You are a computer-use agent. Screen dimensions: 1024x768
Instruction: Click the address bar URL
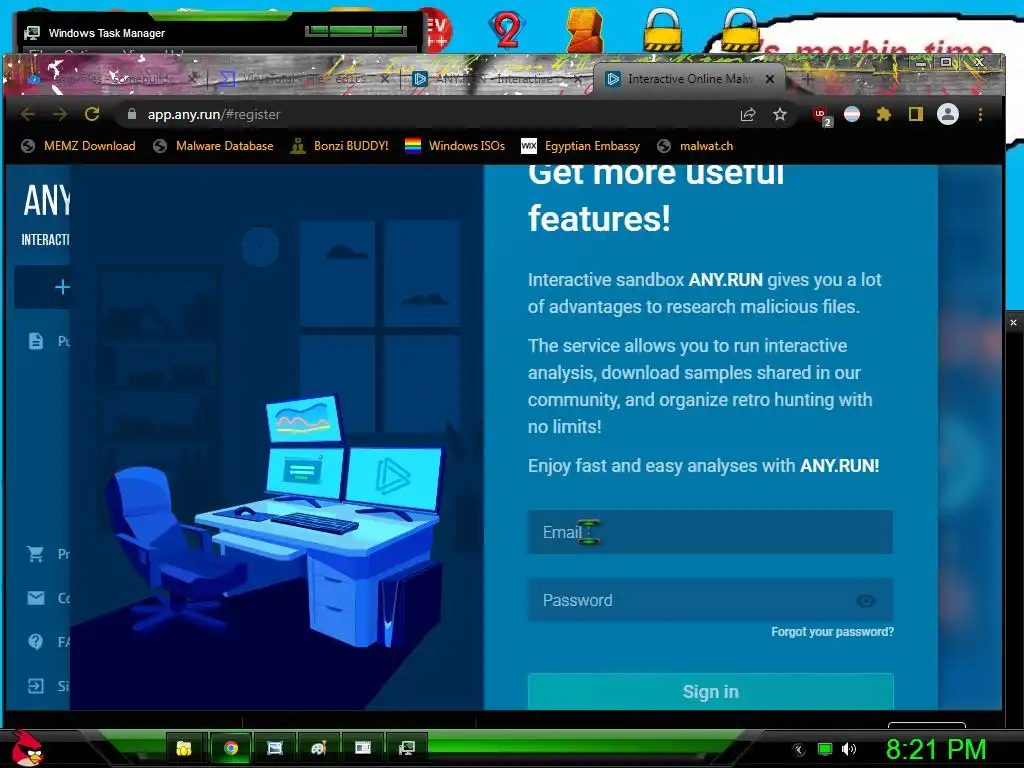(214, 114)
